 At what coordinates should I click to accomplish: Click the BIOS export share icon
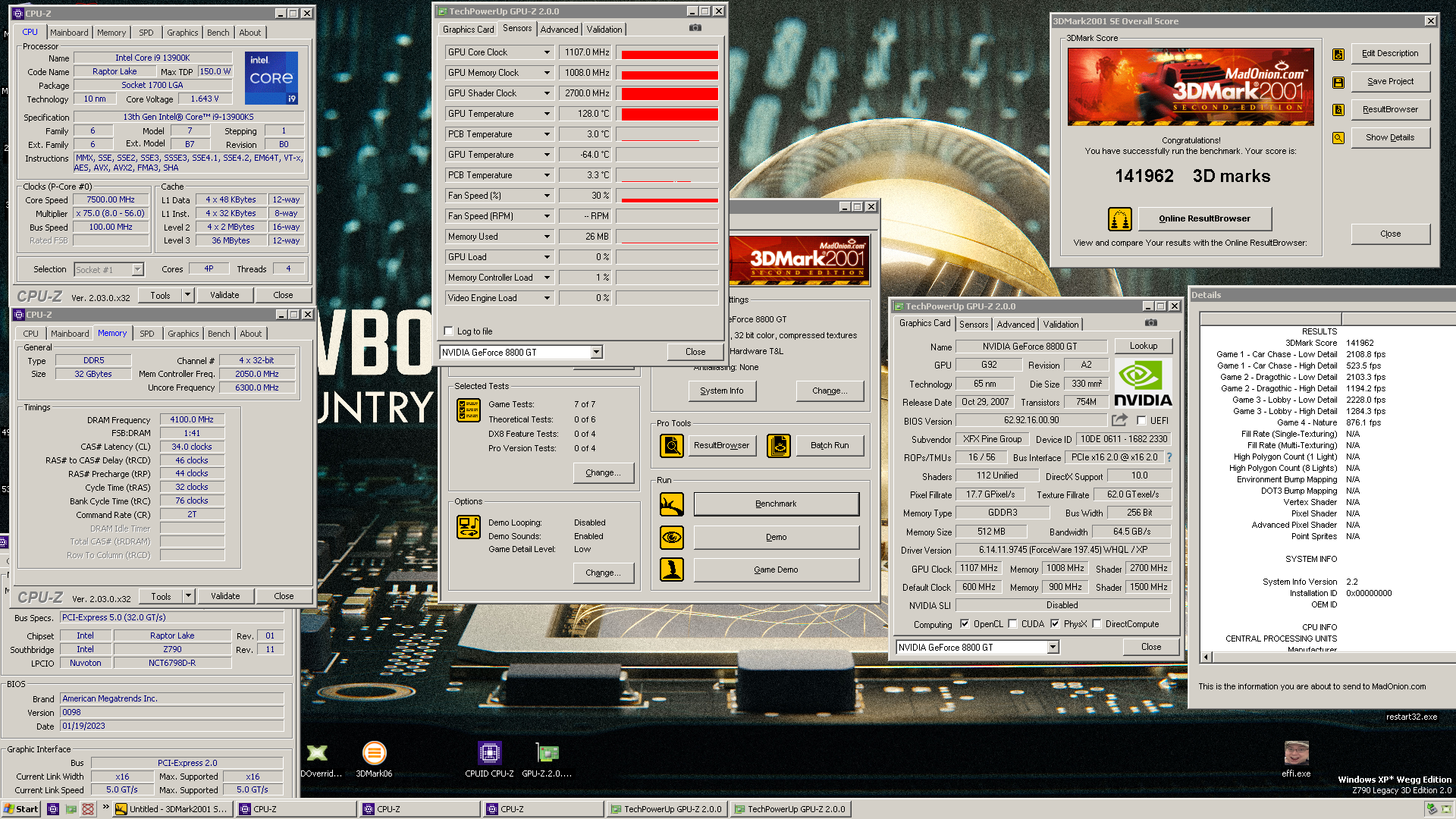click(x=1119, y=420)
